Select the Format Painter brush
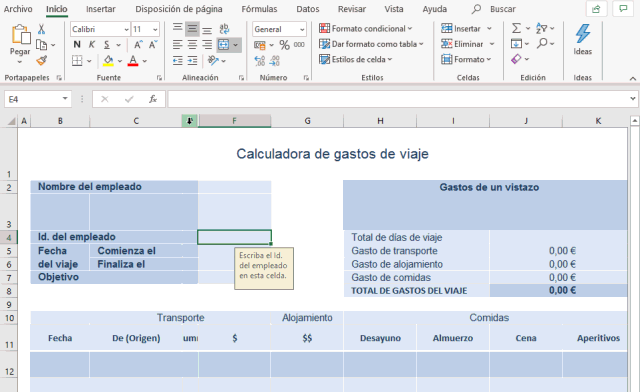Screen dimensions: 640x392 41,60
